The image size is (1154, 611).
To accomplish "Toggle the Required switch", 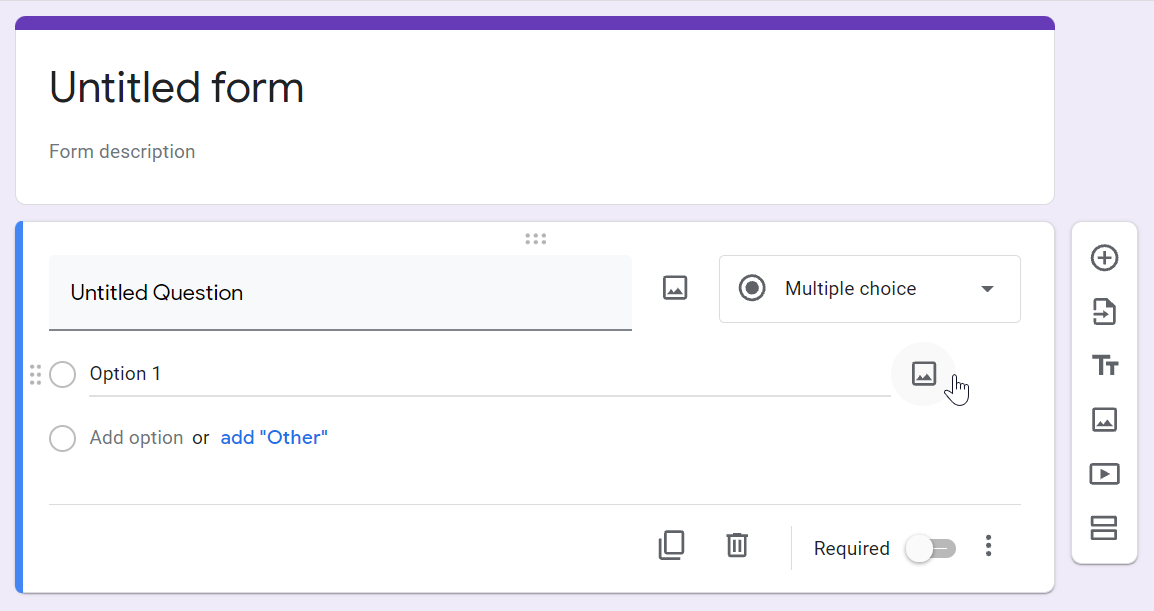I will tap(930, 548).
